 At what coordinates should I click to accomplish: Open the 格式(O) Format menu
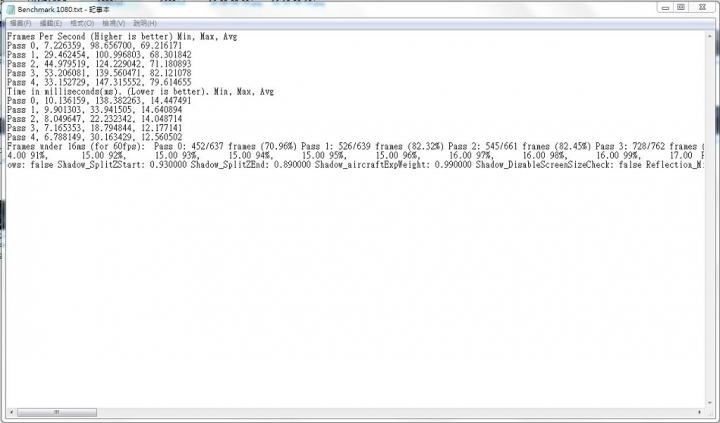pyautogui.click(x=82, y=23)
